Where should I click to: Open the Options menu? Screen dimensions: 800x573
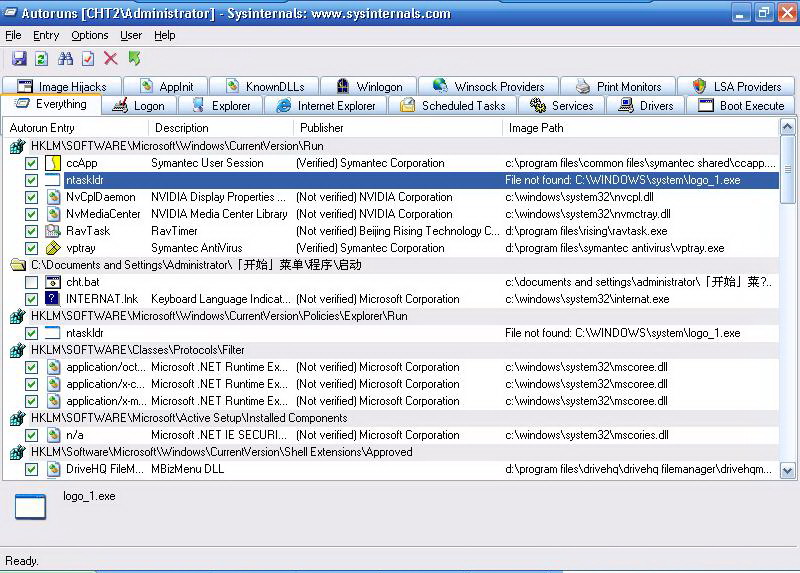tap(90, 35)
